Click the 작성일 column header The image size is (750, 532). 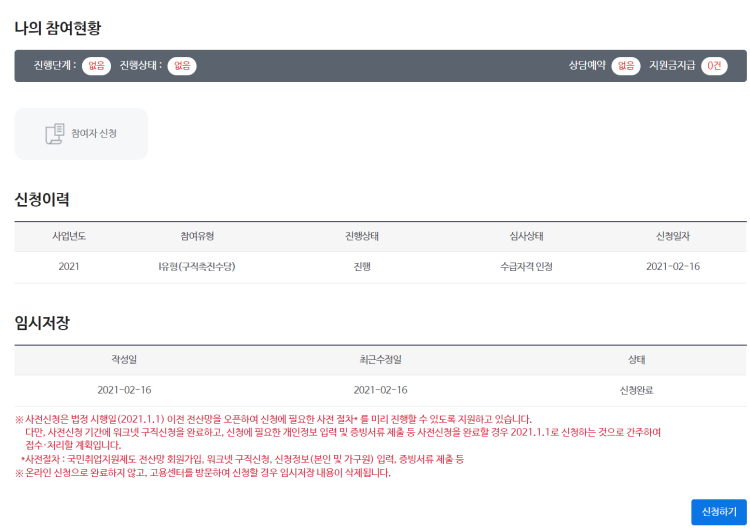click(x=124, y=360)
